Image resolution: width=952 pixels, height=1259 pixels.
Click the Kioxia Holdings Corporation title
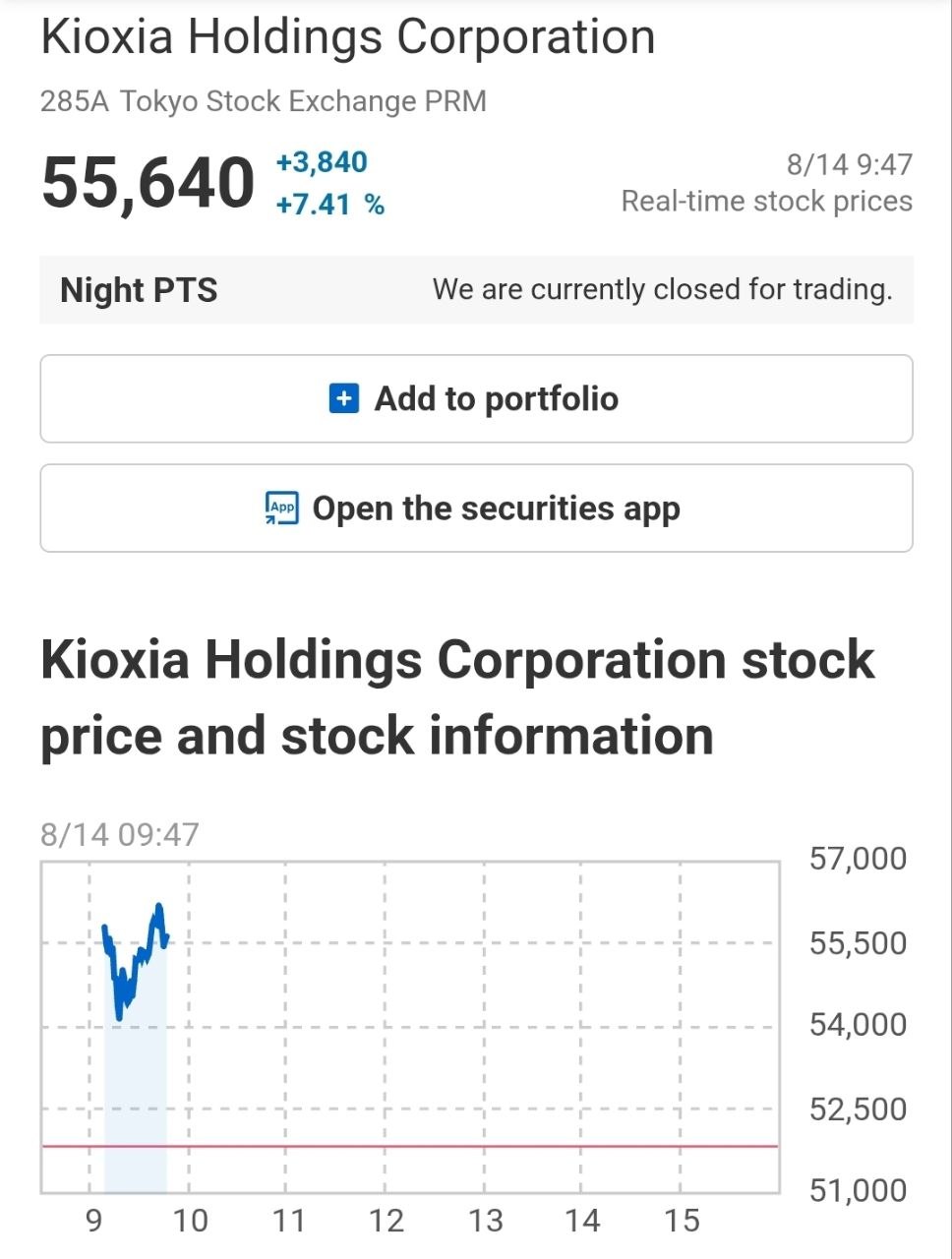pos(348,37)
